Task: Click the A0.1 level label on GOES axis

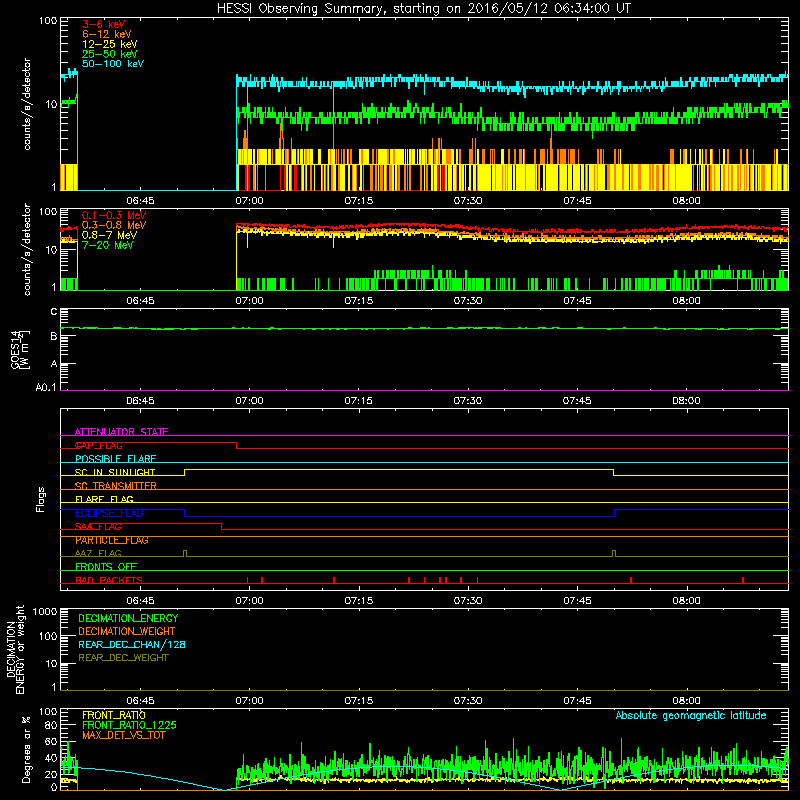Action: click(46, 388)
